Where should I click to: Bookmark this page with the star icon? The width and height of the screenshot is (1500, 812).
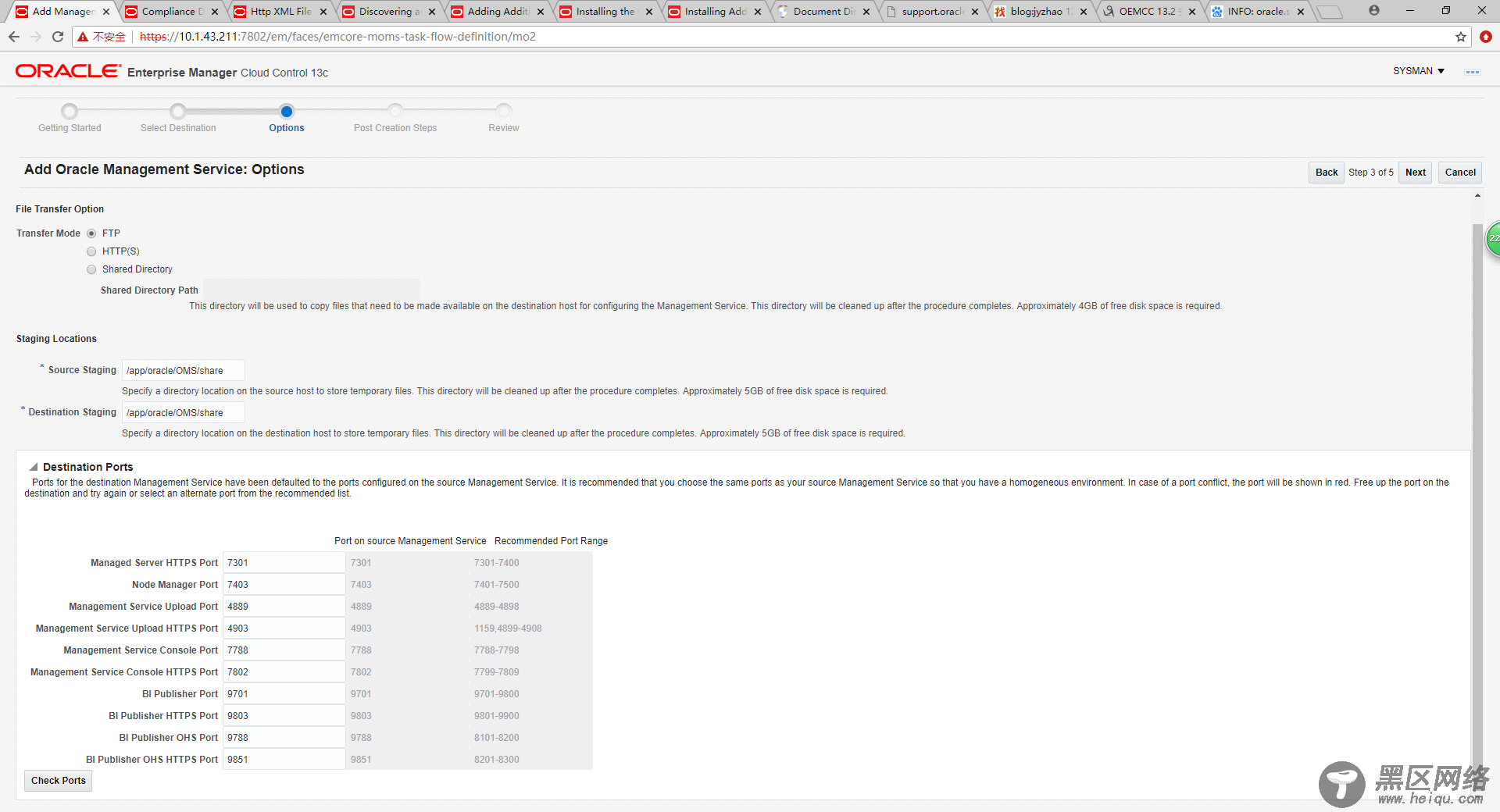(1460, 37)
